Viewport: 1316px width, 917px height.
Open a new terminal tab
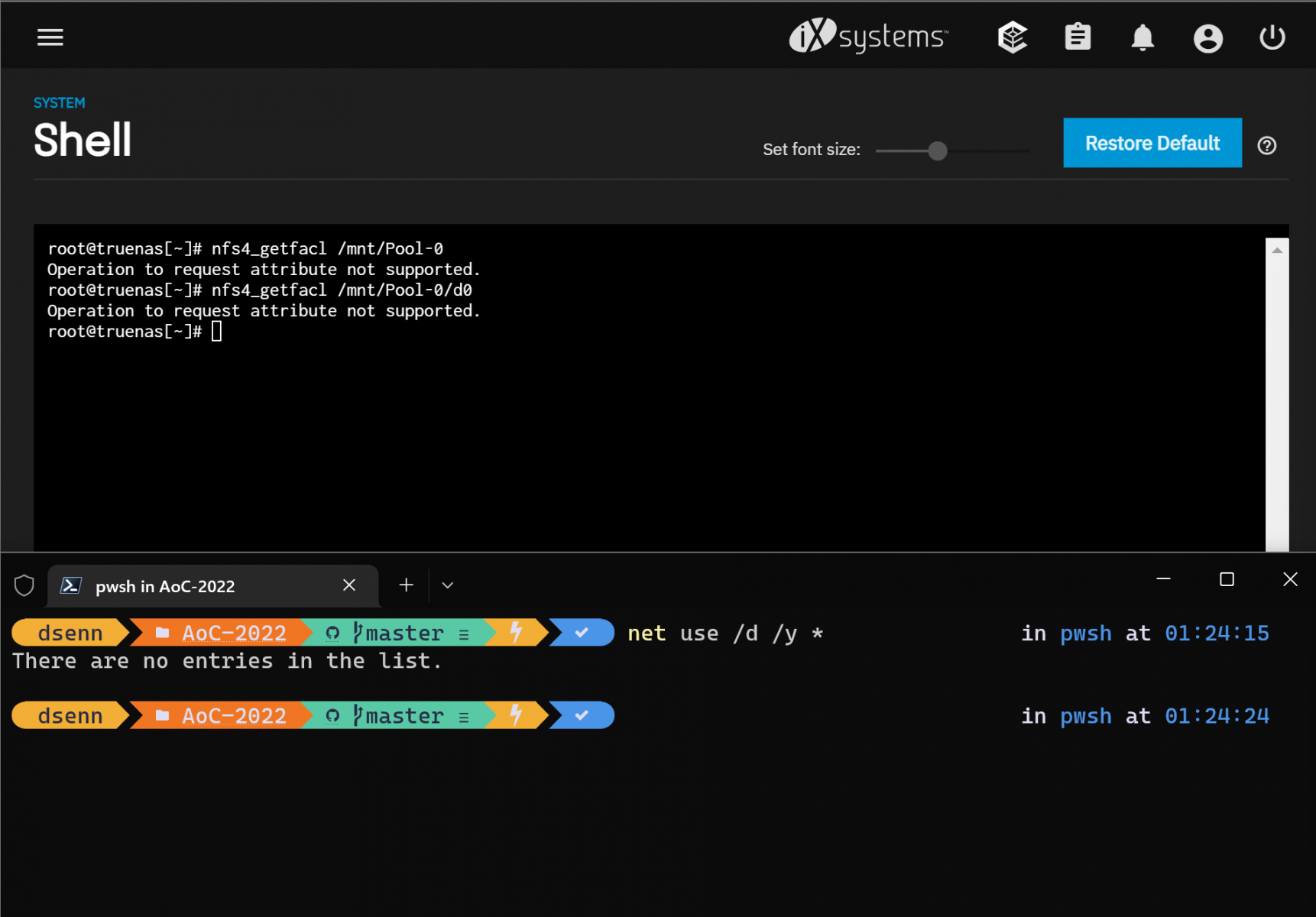pyautogui.click(x=406, y=585)
